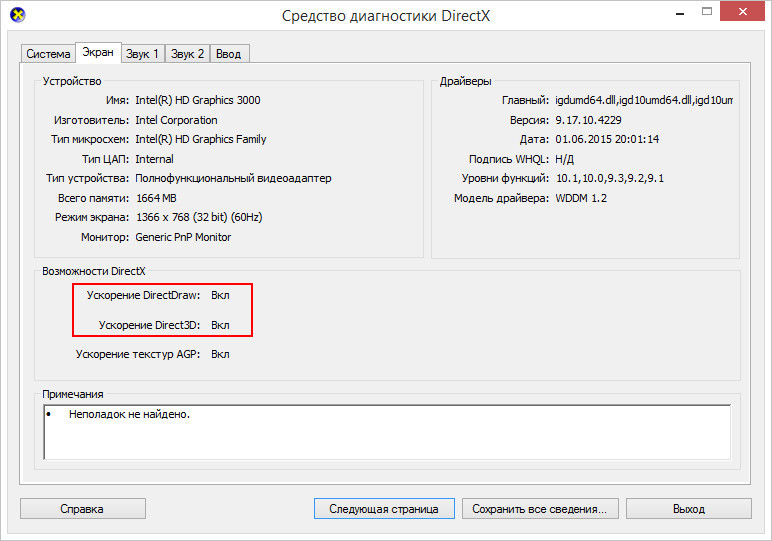Switch to the Ввод tab
The width and height of the screenshot is (772, 541).
click(228, 54)
